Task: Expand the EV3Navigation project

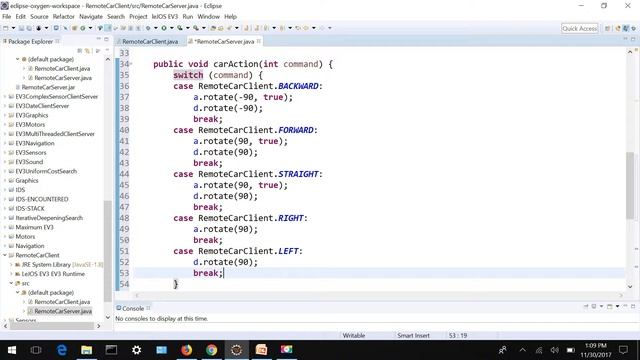Action: pyautogui.click(x=5, y=143)
